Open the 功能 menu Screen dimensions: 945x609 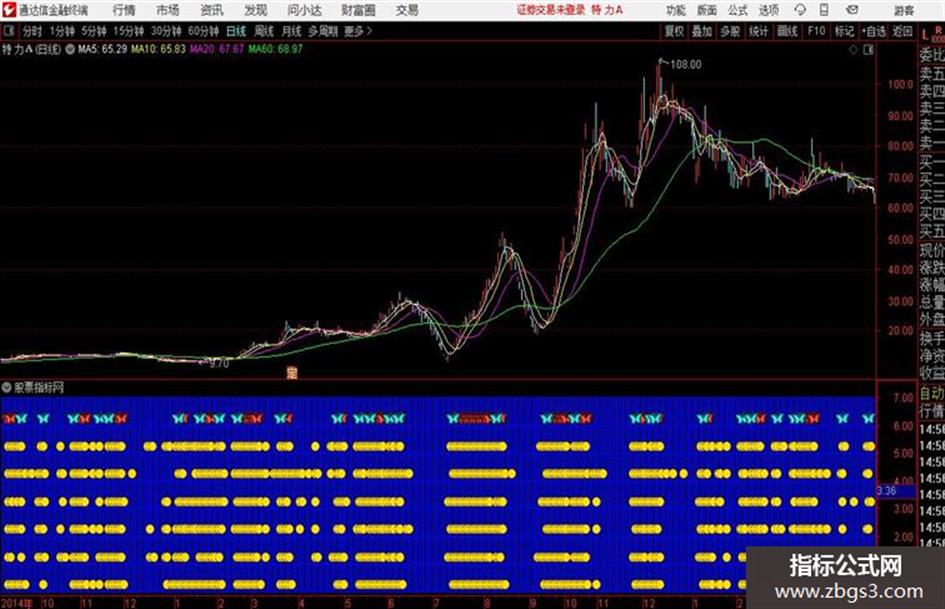(x=676, y=10)
